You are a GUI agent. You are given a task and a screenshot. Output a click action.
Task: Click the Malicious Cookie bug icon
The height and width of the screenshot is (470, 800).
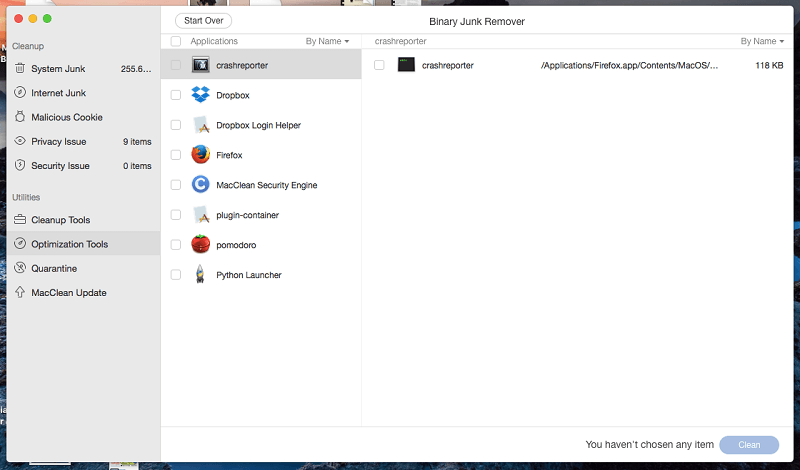pos(20,116)
